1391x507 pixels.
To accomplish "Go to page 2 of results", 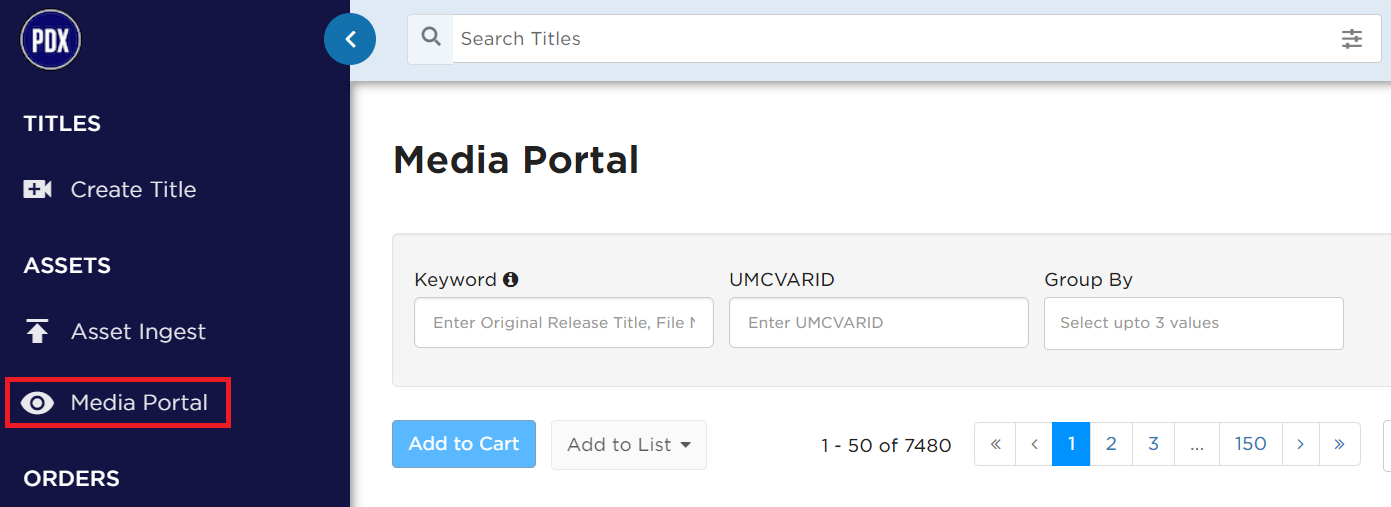I will point(1111,443).
